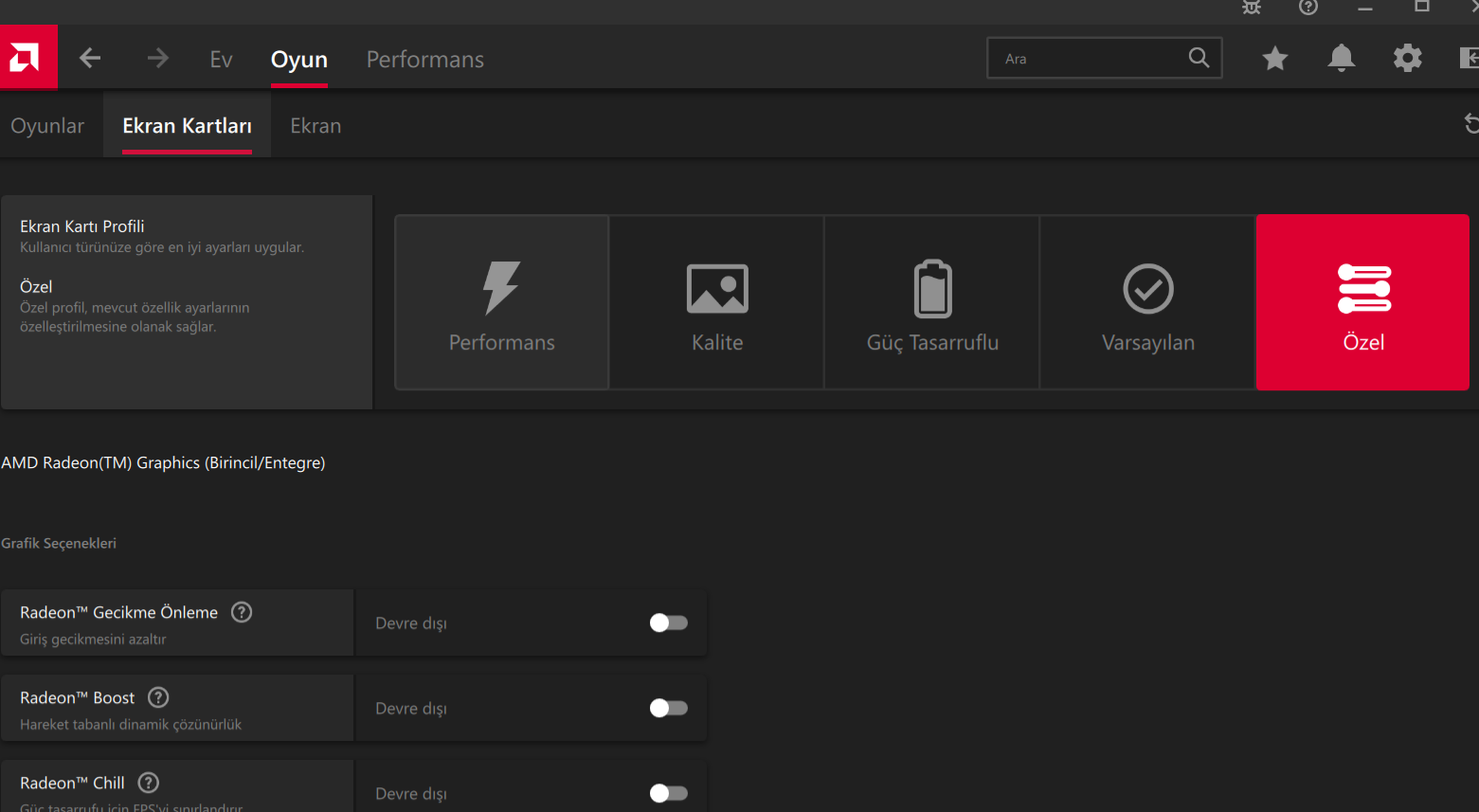Enable Radeon Boost toggle
This screenshot has width=1479, height=812.
[x=668, y=708]
